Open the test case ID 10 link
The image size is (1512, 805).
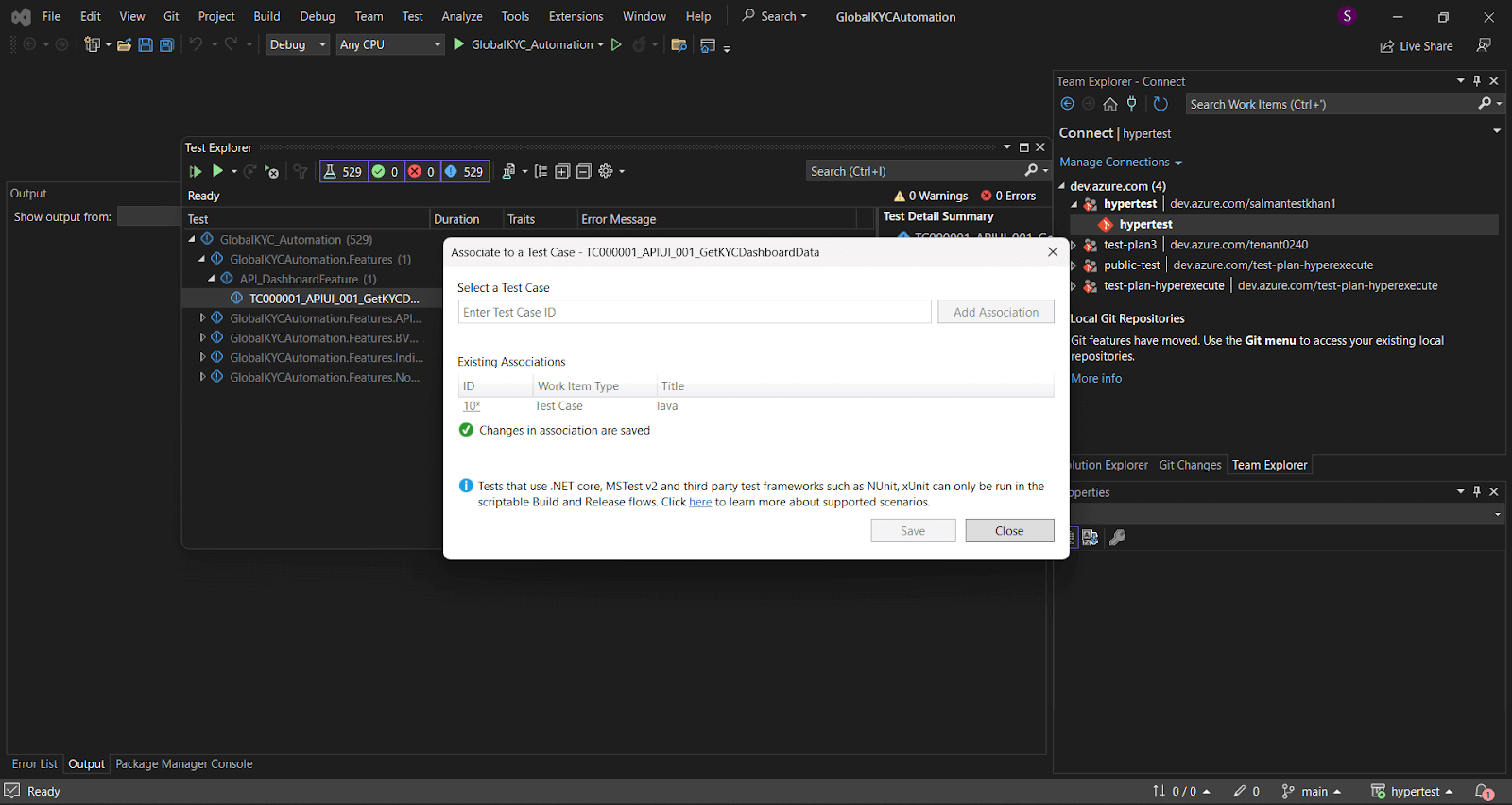[x=471, y=406]
